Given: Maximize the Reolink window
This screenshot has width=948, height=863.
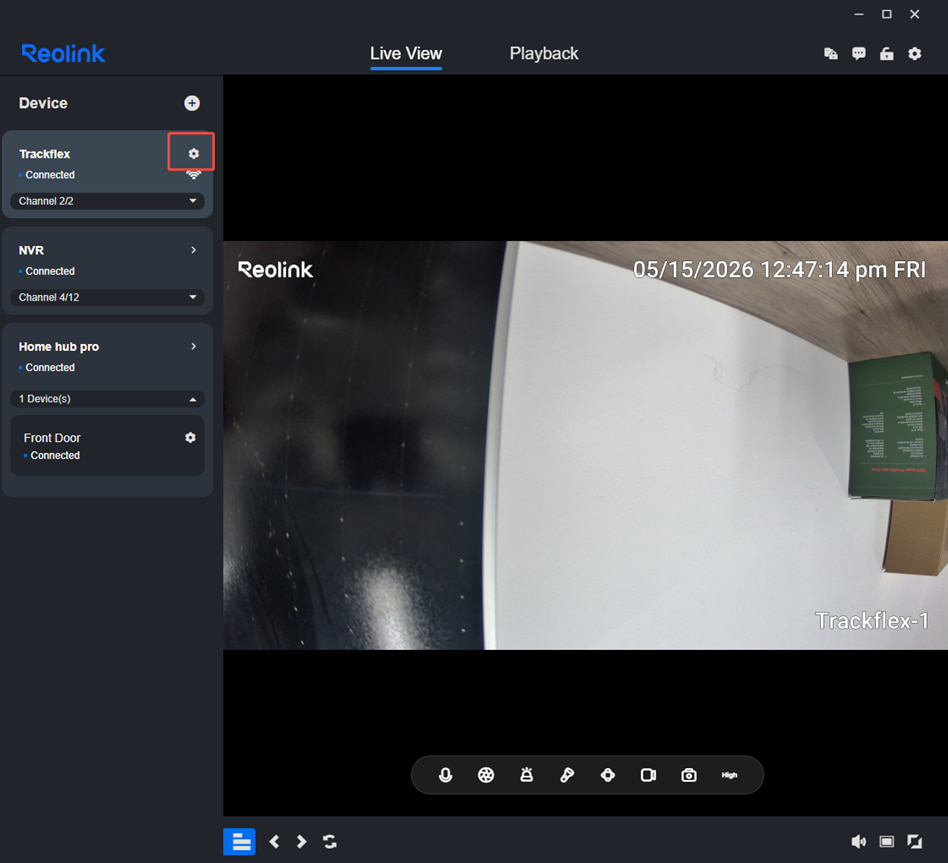Looking at the screenshot, I should (x=887, y=14).
